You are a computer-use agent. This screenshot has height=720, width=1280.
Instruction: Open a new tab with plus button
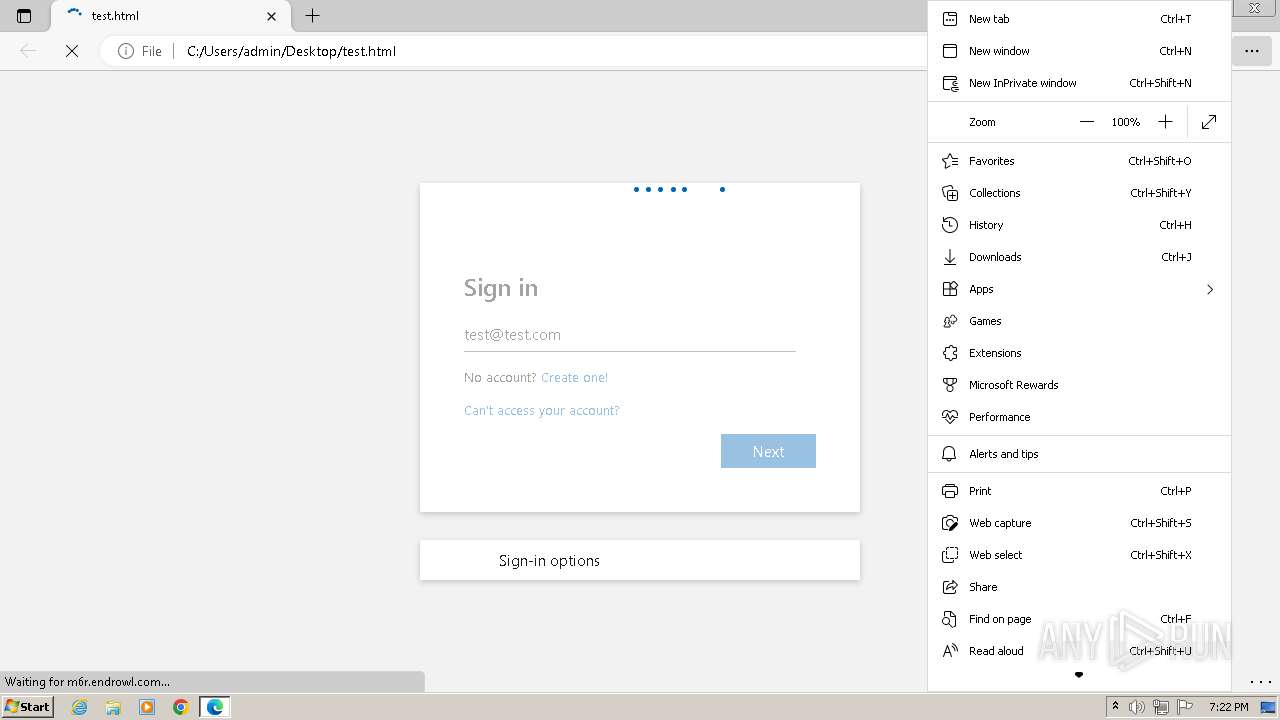pyautogui.click(x=312, y=16)
